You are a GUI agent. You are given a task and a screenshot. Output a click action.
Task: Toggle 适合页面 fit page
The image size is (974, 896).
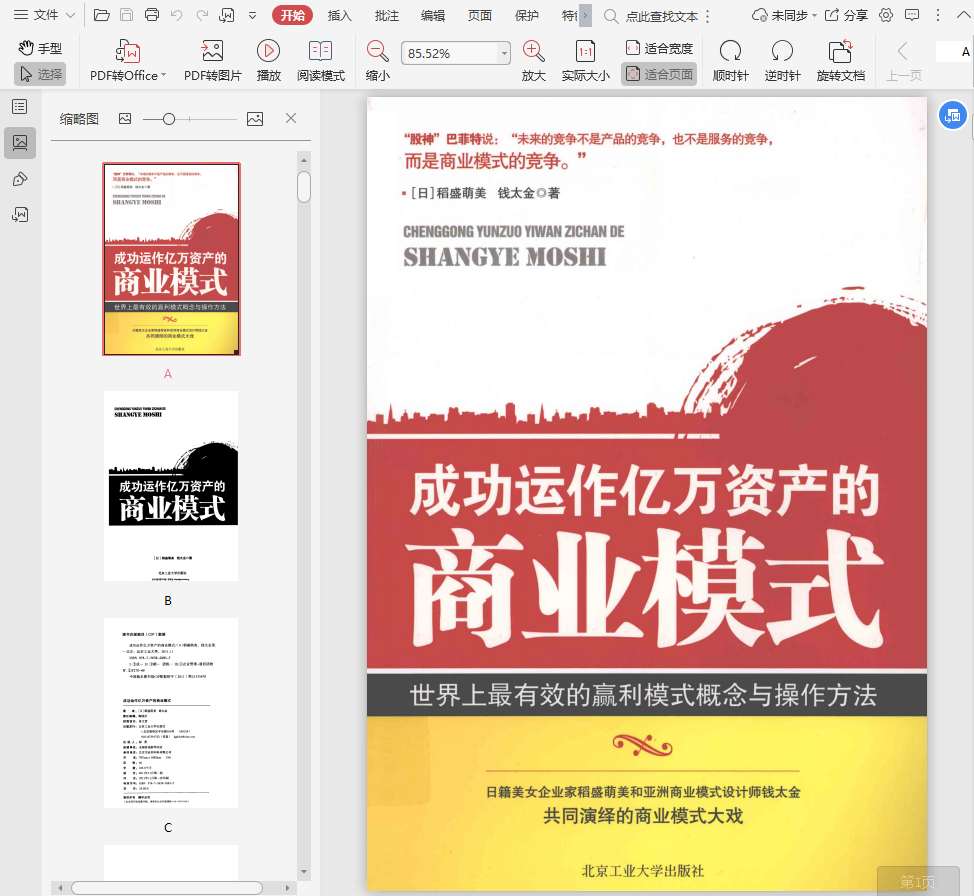pos(659,75)
